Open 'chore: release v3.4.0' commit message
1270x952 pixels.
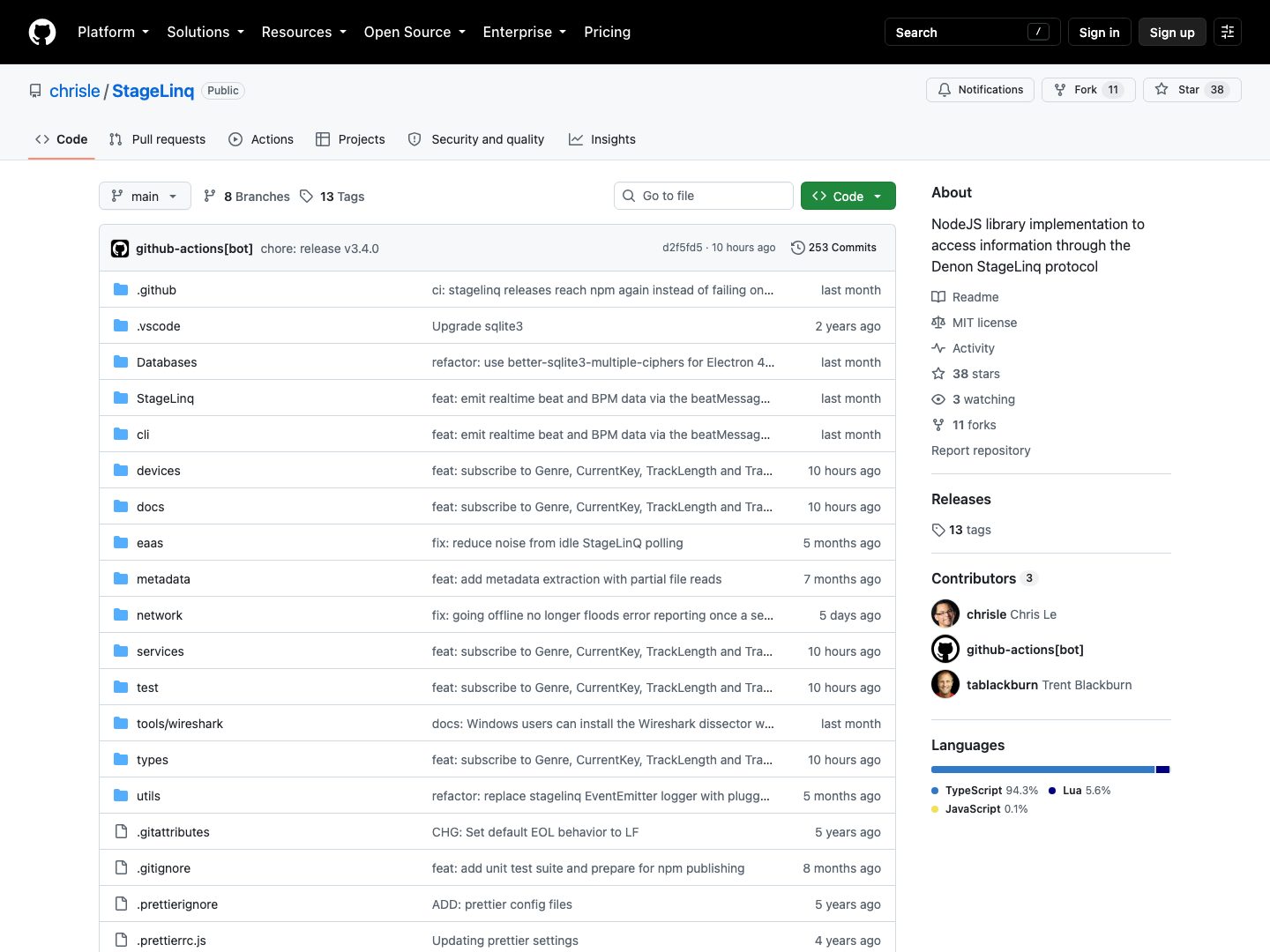[x=319, y=249]
